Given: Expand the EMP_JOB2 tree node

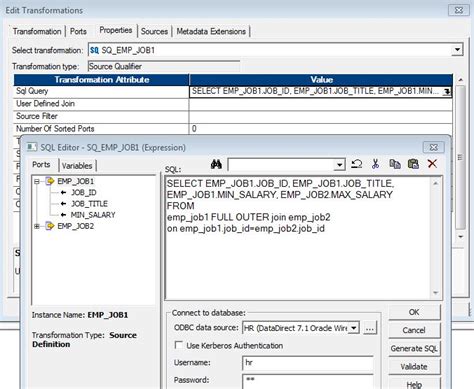Looking at the screenshot, I should click(x=37, y=226).
